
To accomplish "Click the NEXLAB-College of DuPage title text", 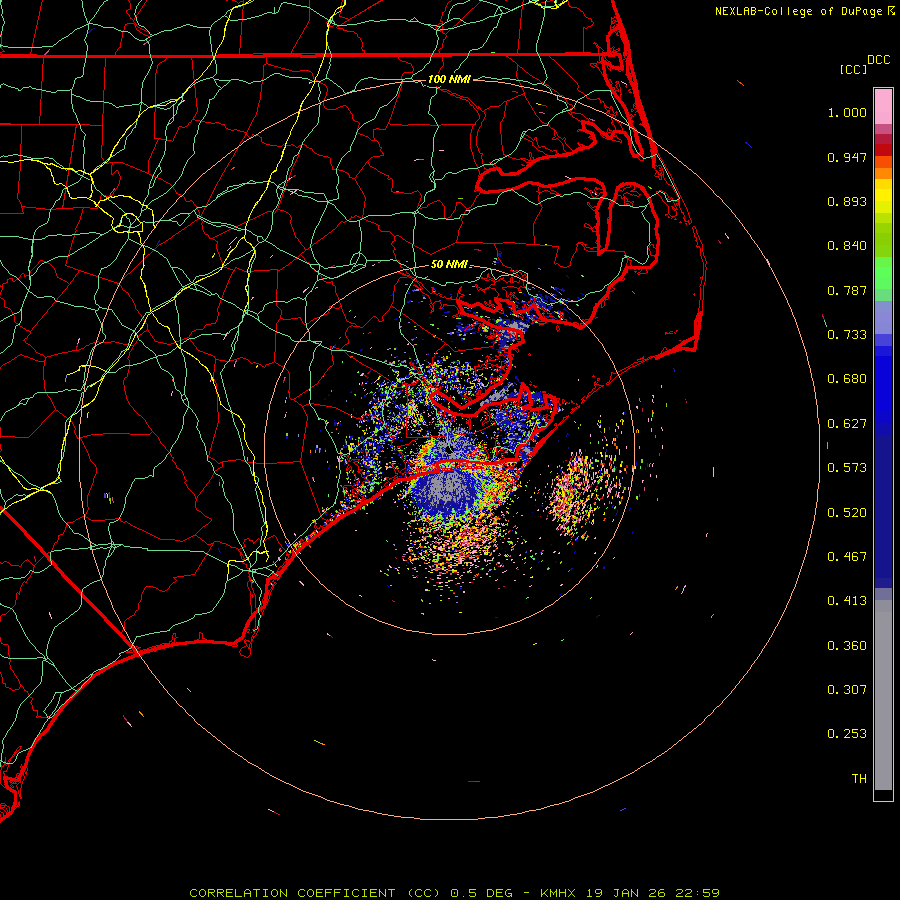I will point(798,11).
